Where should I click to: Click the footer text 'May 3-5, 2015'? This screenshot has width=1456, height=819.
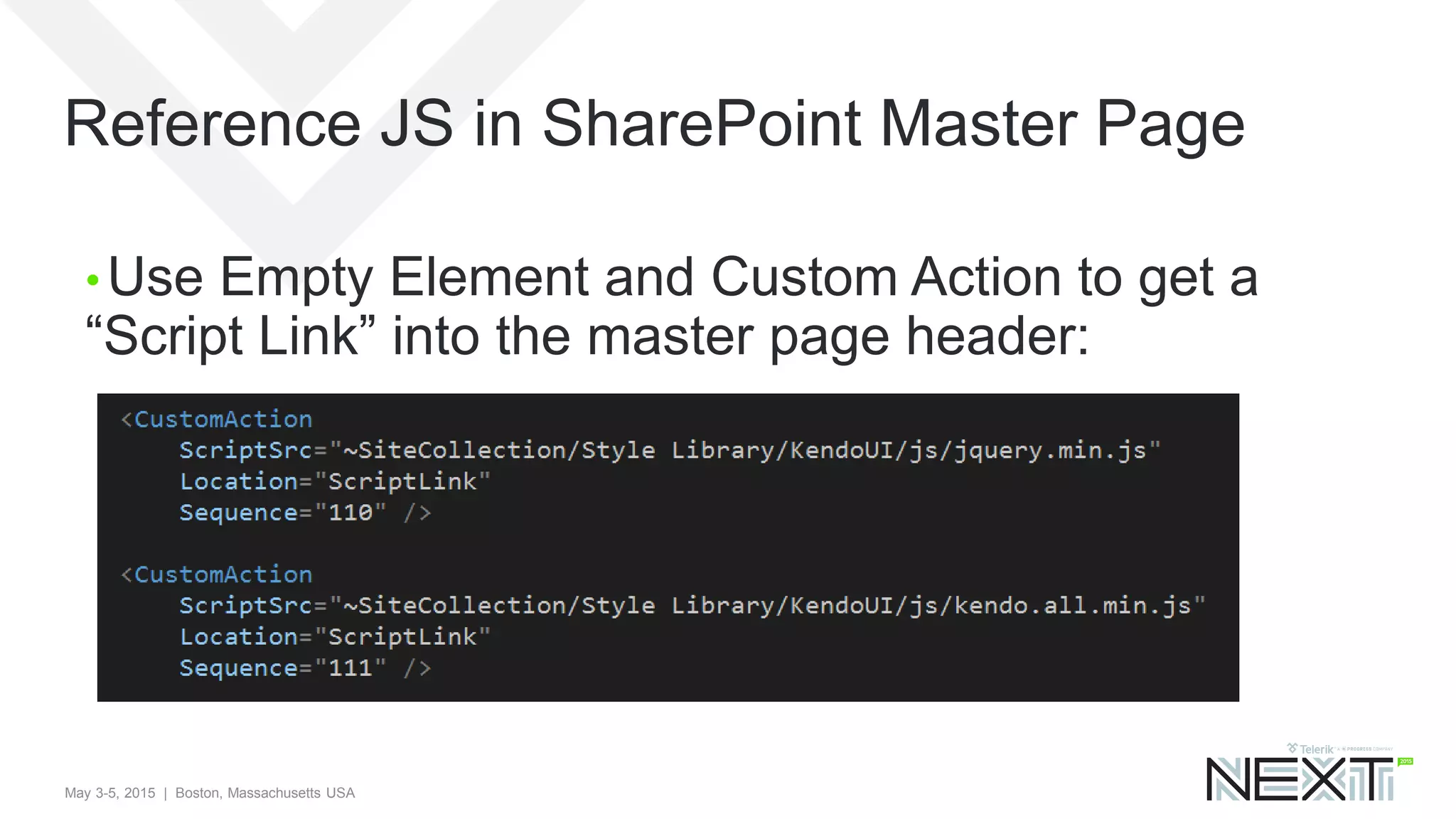click(110, 793)
